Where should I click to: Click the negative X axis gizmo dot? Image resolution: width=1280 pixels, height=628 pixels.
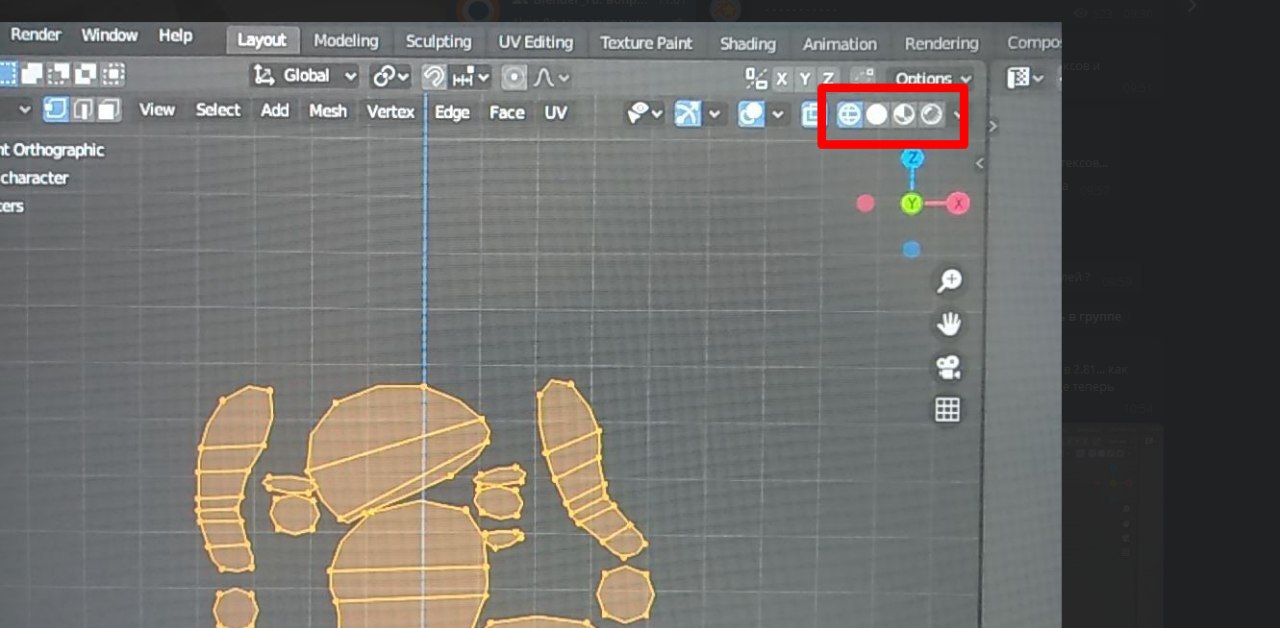(x=866, y=204)
